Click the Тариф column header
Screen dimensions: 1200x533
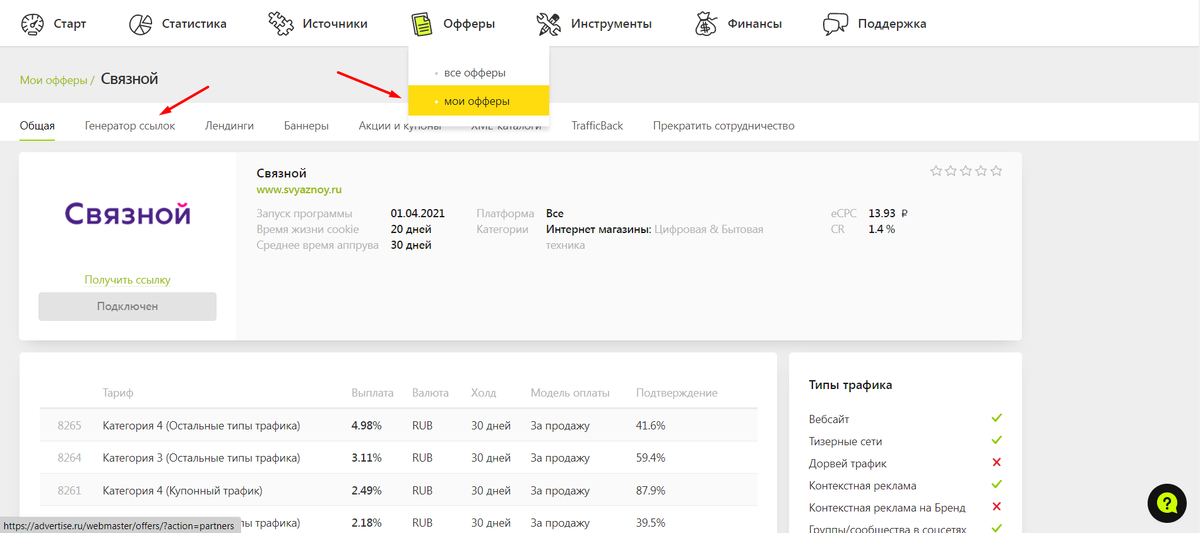[118, 393]
